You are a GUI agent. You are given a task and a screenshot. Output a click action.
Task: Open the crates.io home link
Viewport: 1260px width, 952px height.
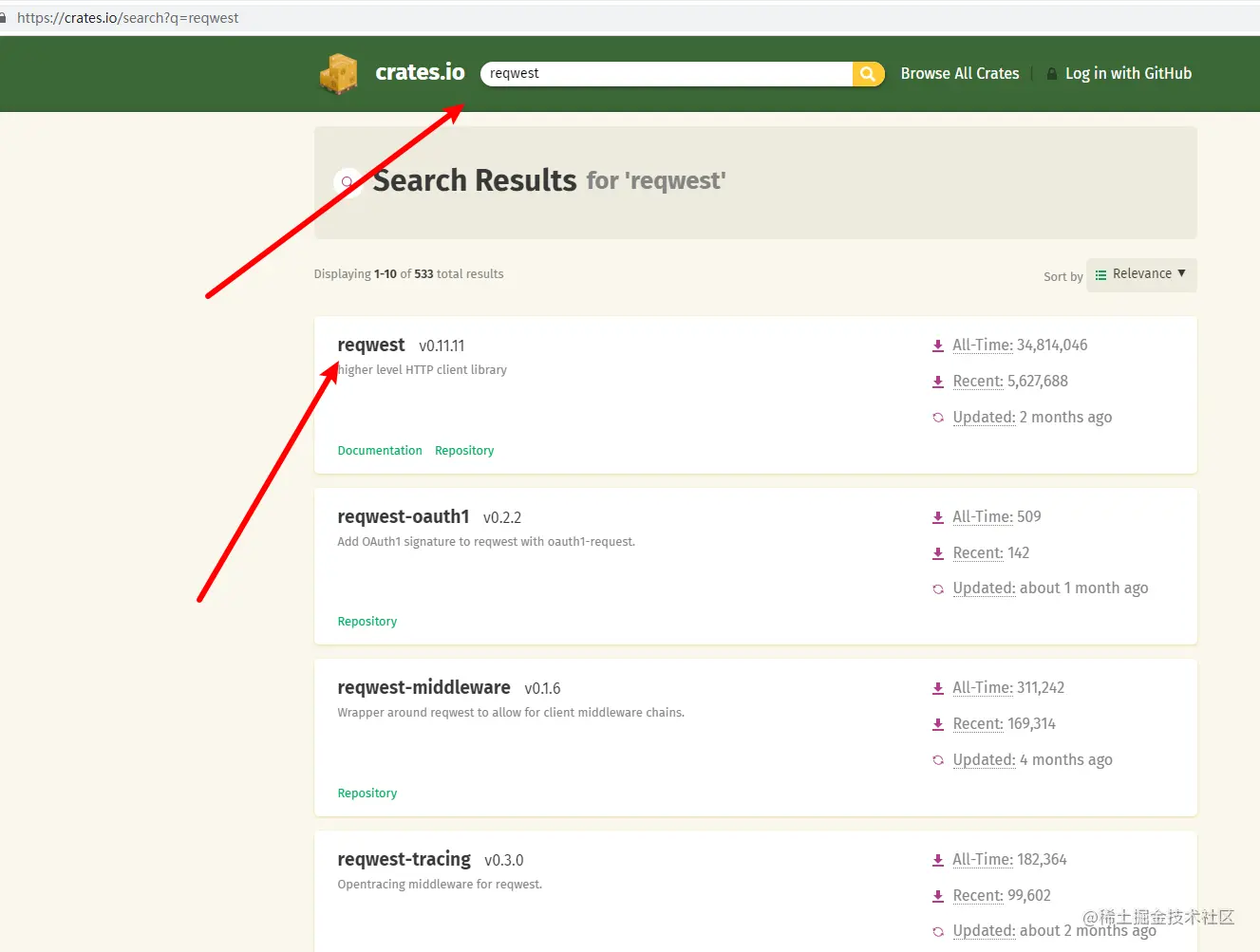(420, 72)
